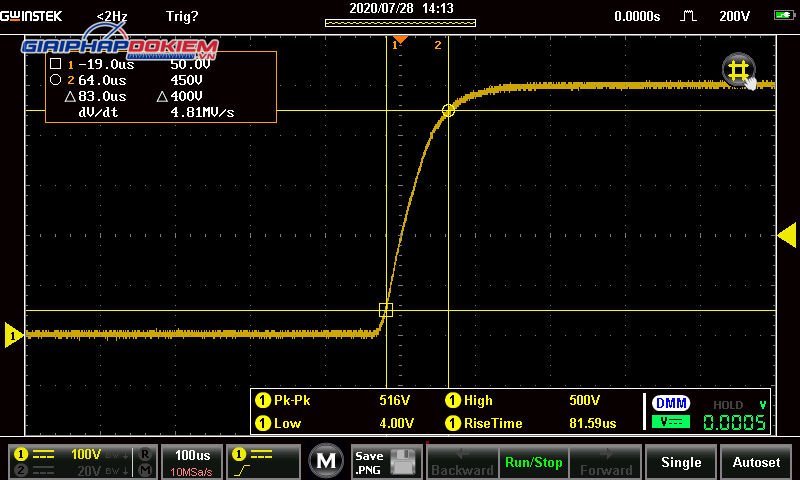Toggle Run/Stop acquisition
The height and width of the screenshot is (480, 800).
click(534, 462)
